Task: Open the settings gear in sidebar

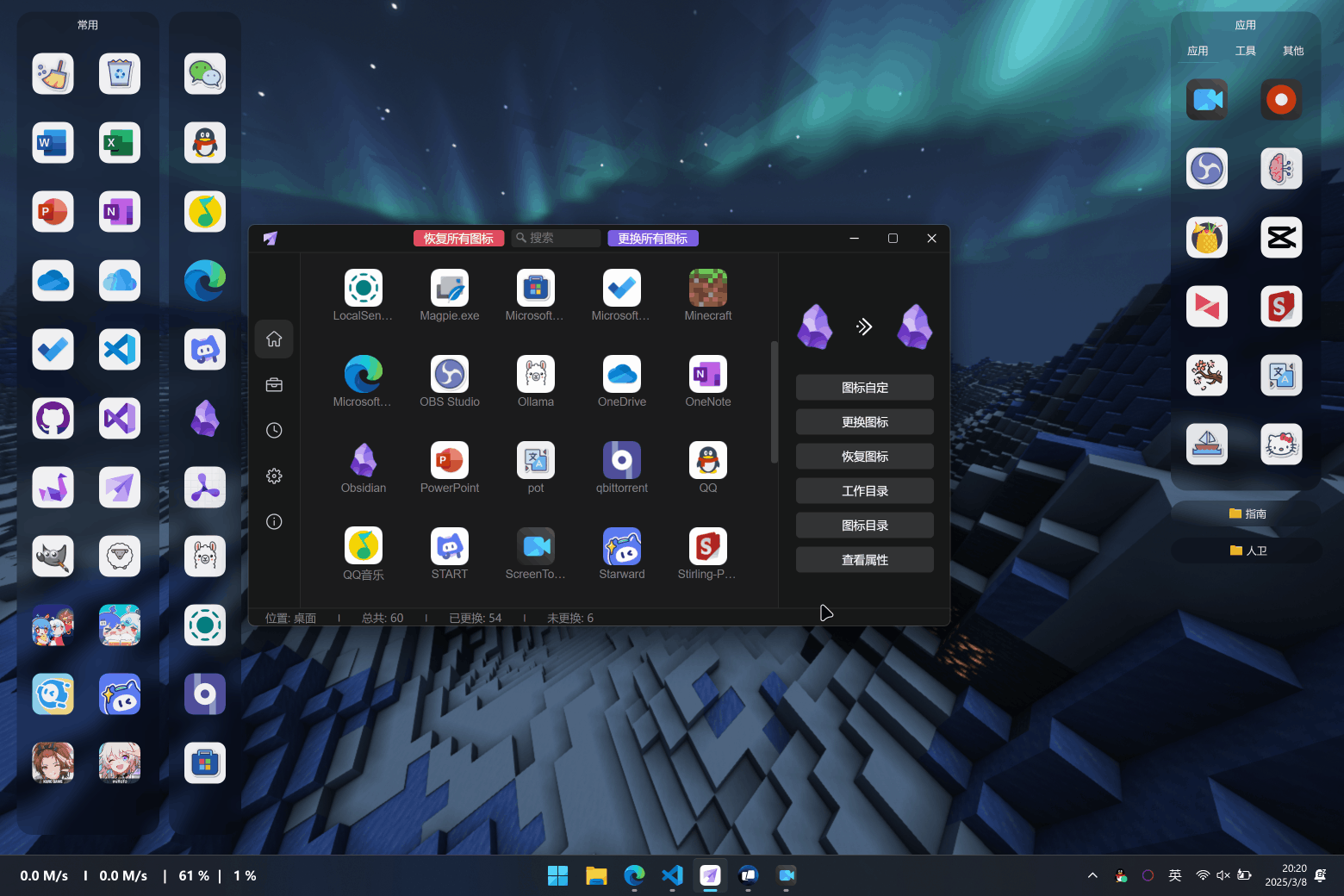Action: 274,476
